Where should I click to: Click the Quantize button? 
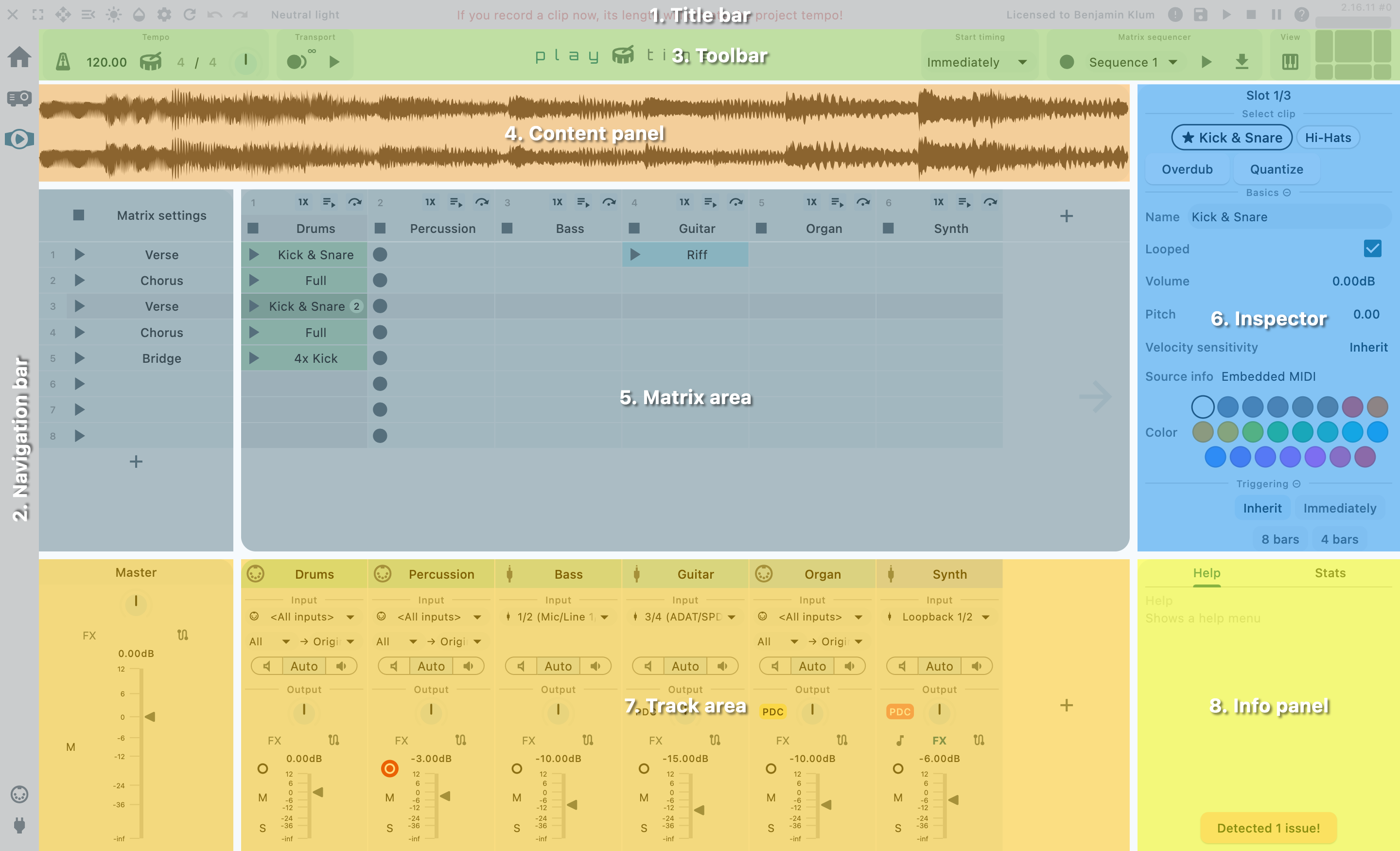point(1276,169)
